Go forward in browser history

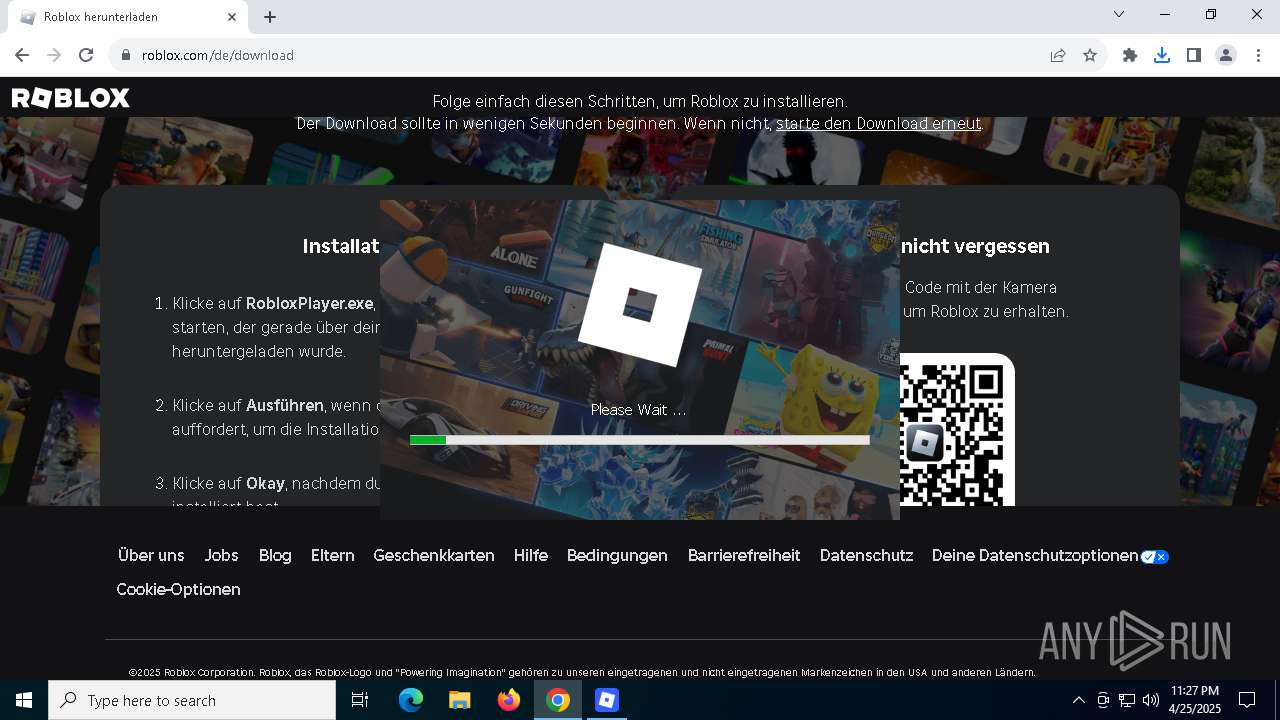(54, 55)
